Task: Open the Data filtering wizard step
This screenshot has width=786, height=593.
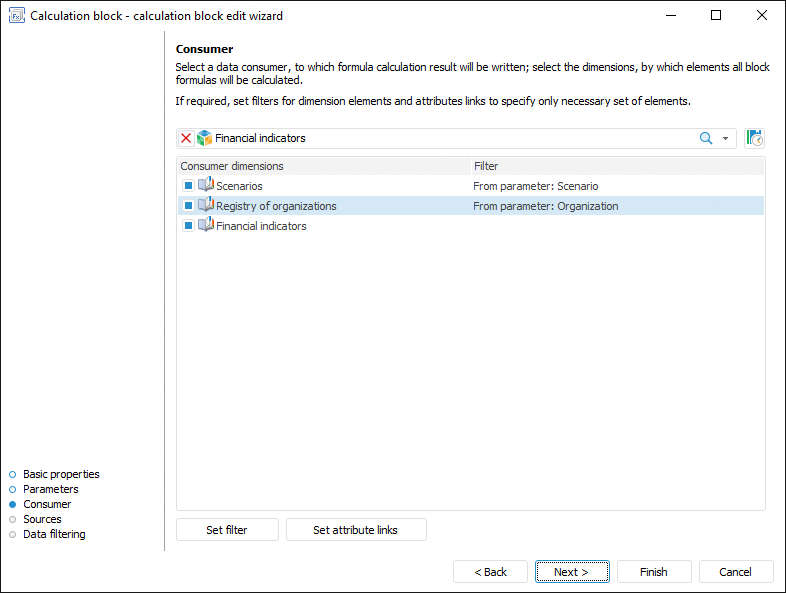Action: point(54,534)
